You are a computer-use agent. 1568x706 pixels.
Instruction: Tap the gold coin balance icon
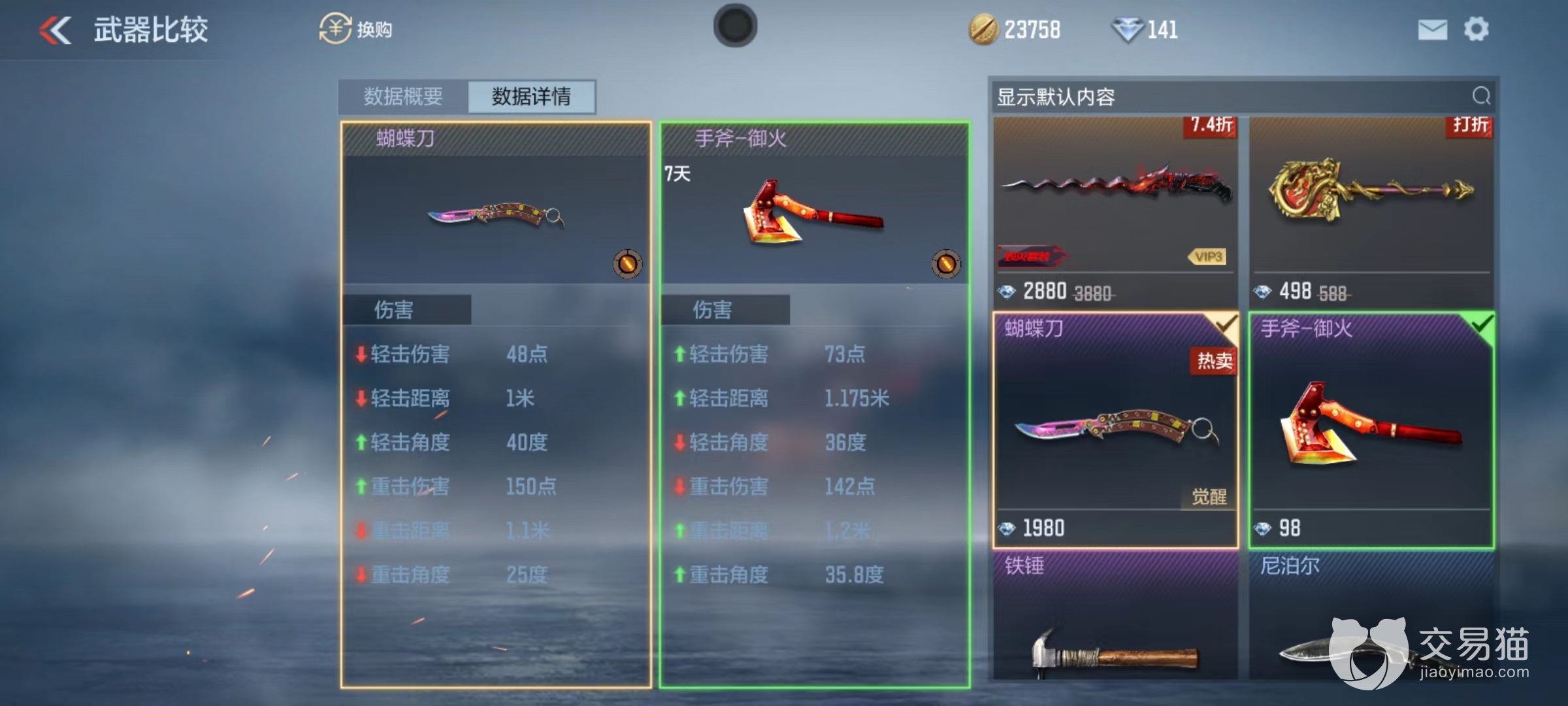pos(983,29)
